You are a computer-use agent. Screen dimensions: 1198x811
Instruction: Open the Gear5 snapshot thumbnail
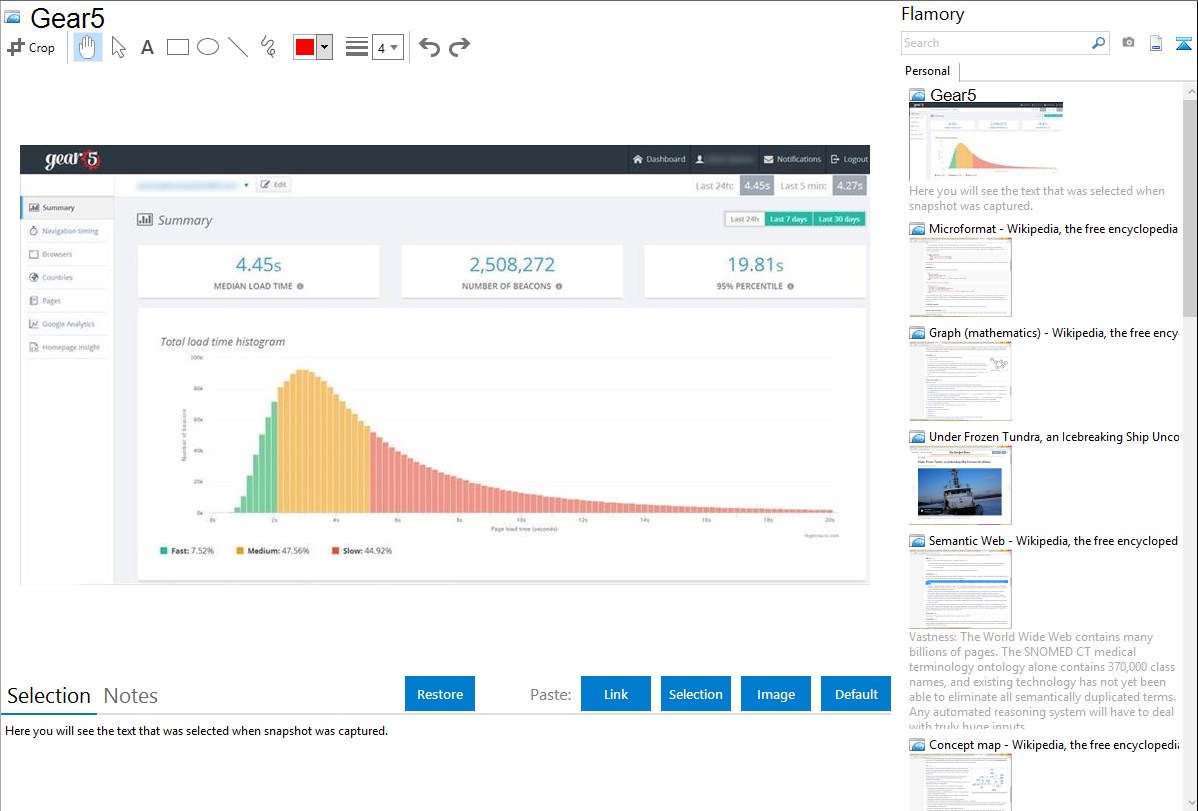tap(986, 141)
